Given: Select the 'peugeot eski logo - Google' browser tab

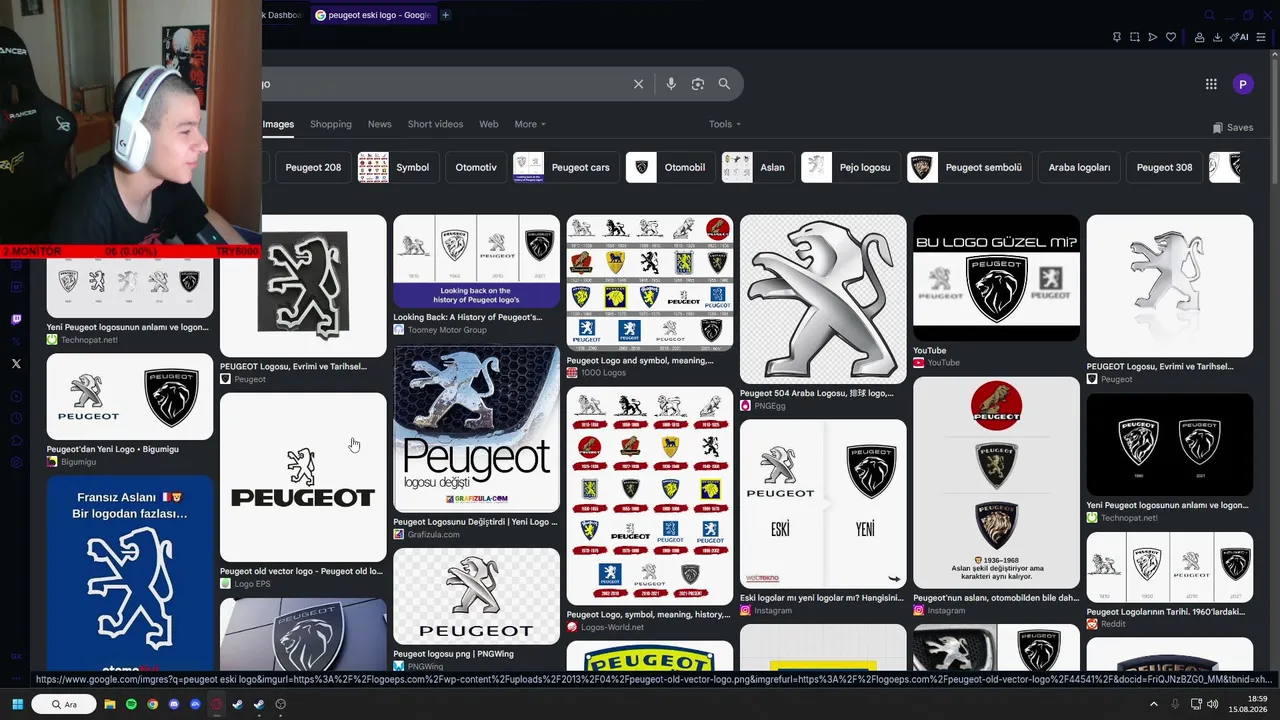Looking at the screenshot, I should click(x=372, y=15).
